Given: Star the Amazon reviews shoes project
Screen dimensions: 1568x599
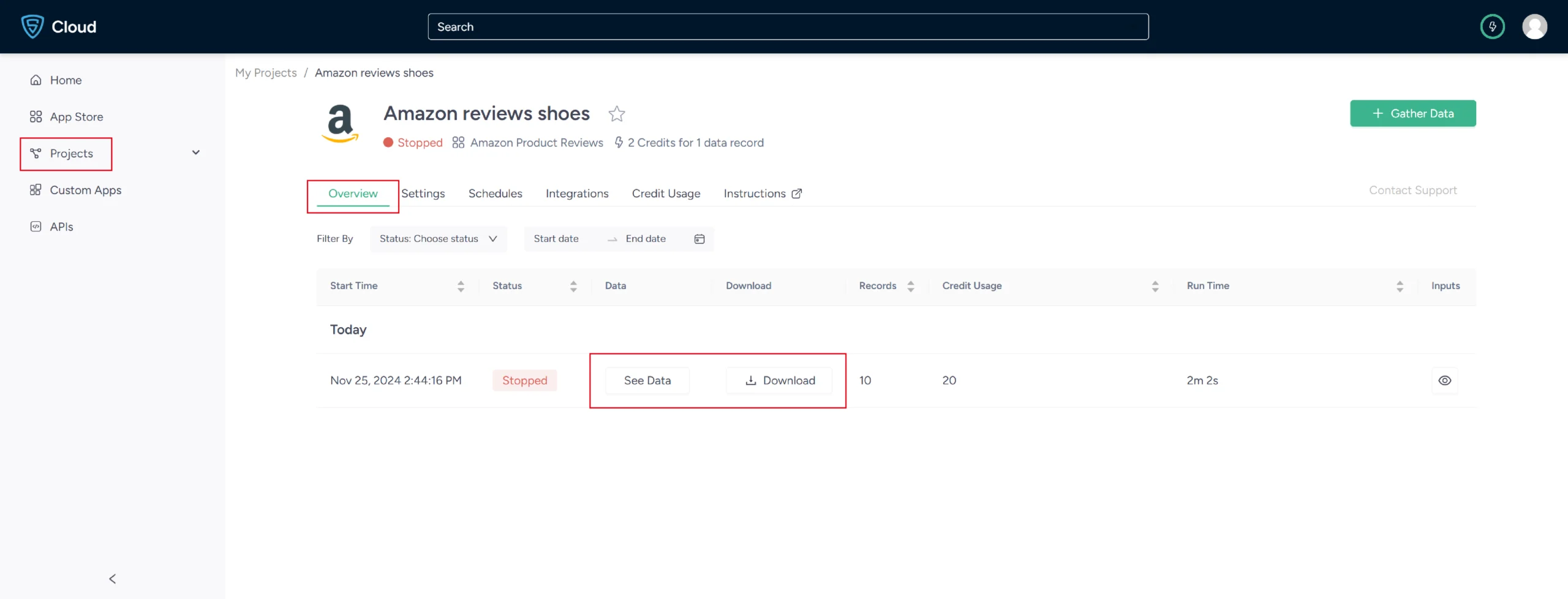Looking at the screenshot, I should pos(616,113).
